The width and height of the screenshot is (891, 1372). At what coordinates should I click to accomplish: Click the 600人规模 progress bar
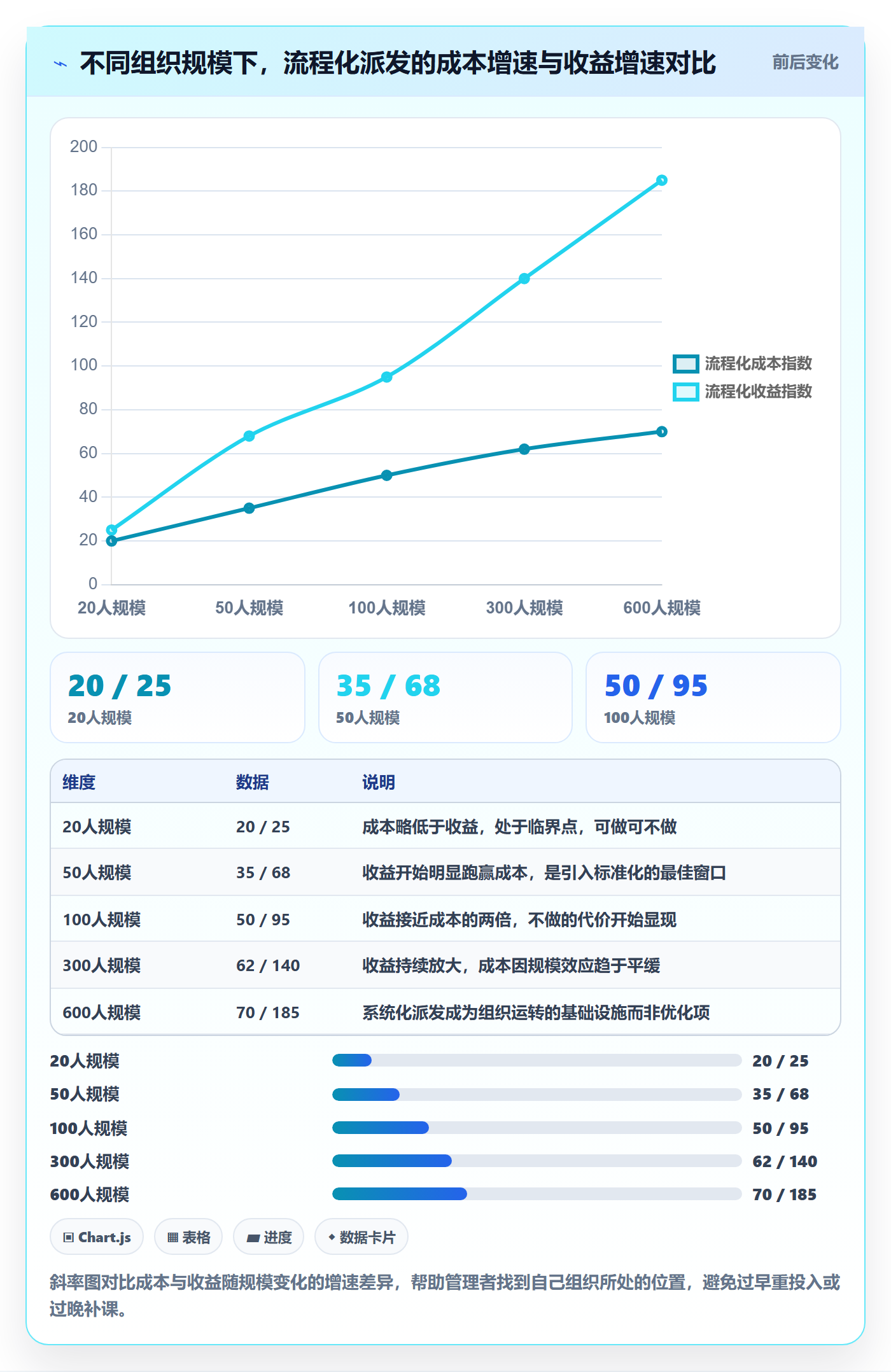point(537,1194)
